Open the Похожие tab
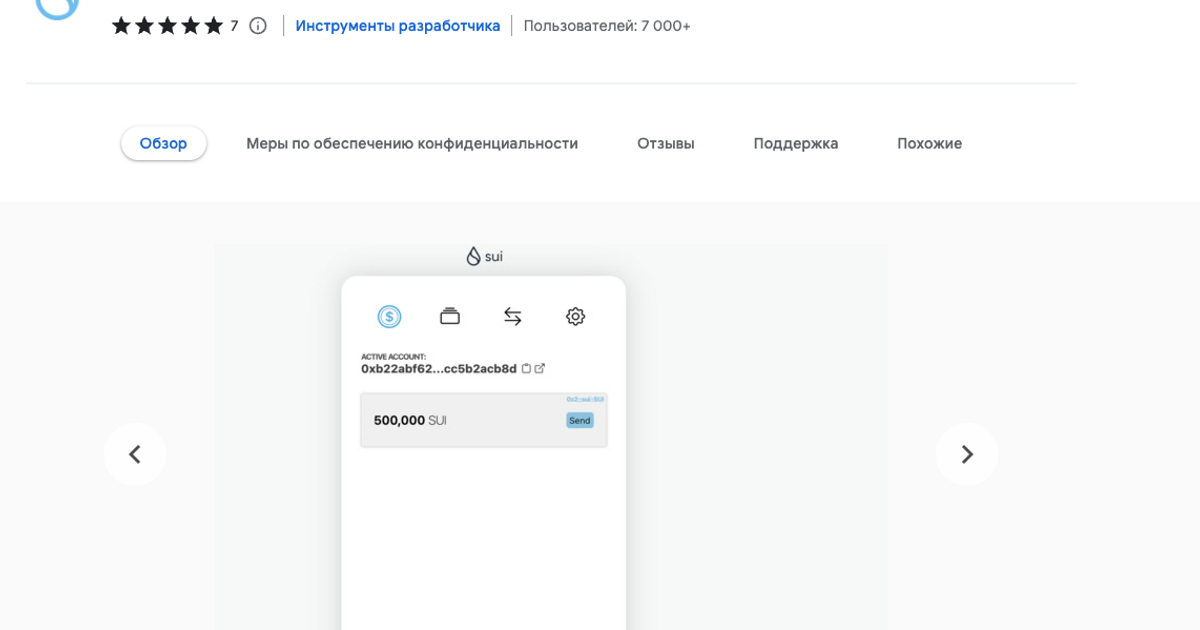The height and width of the screenshot is (630, 1200). (x=930, y=143)
